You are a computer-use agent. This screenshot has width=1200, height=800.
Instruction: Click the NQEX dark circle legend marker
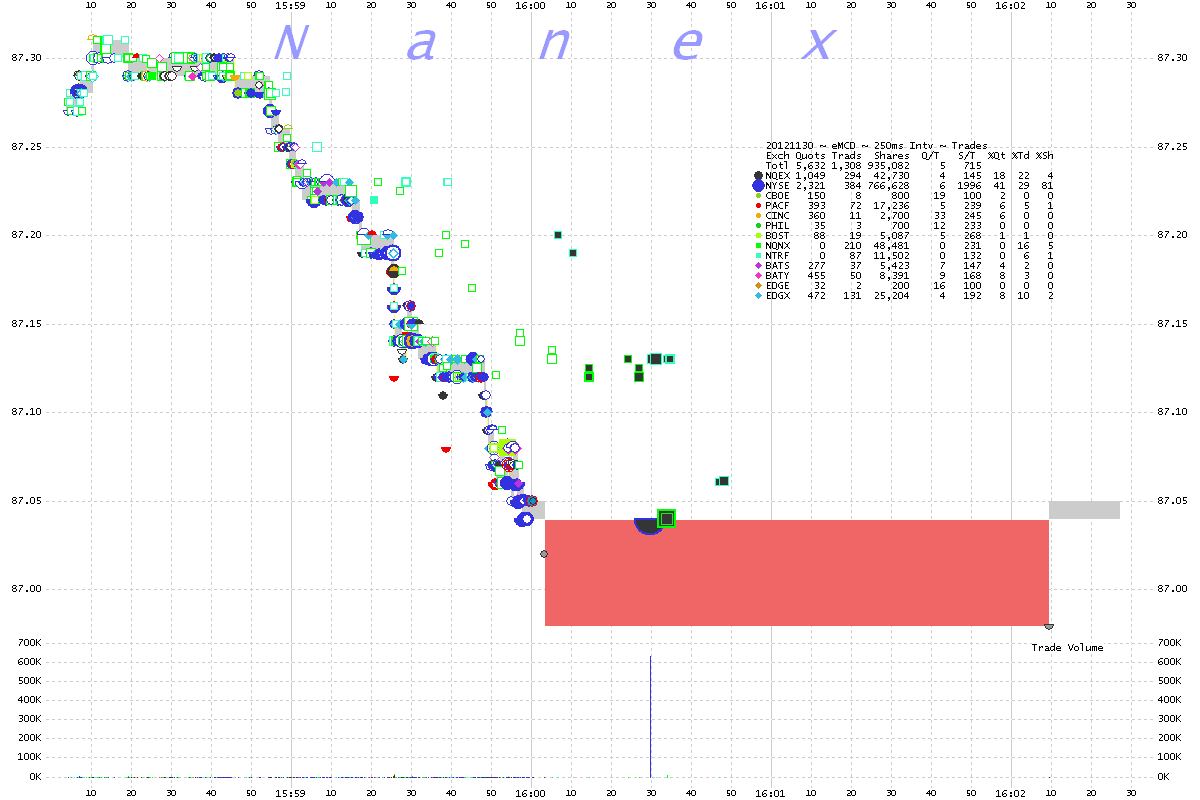(x=758, y=176)
